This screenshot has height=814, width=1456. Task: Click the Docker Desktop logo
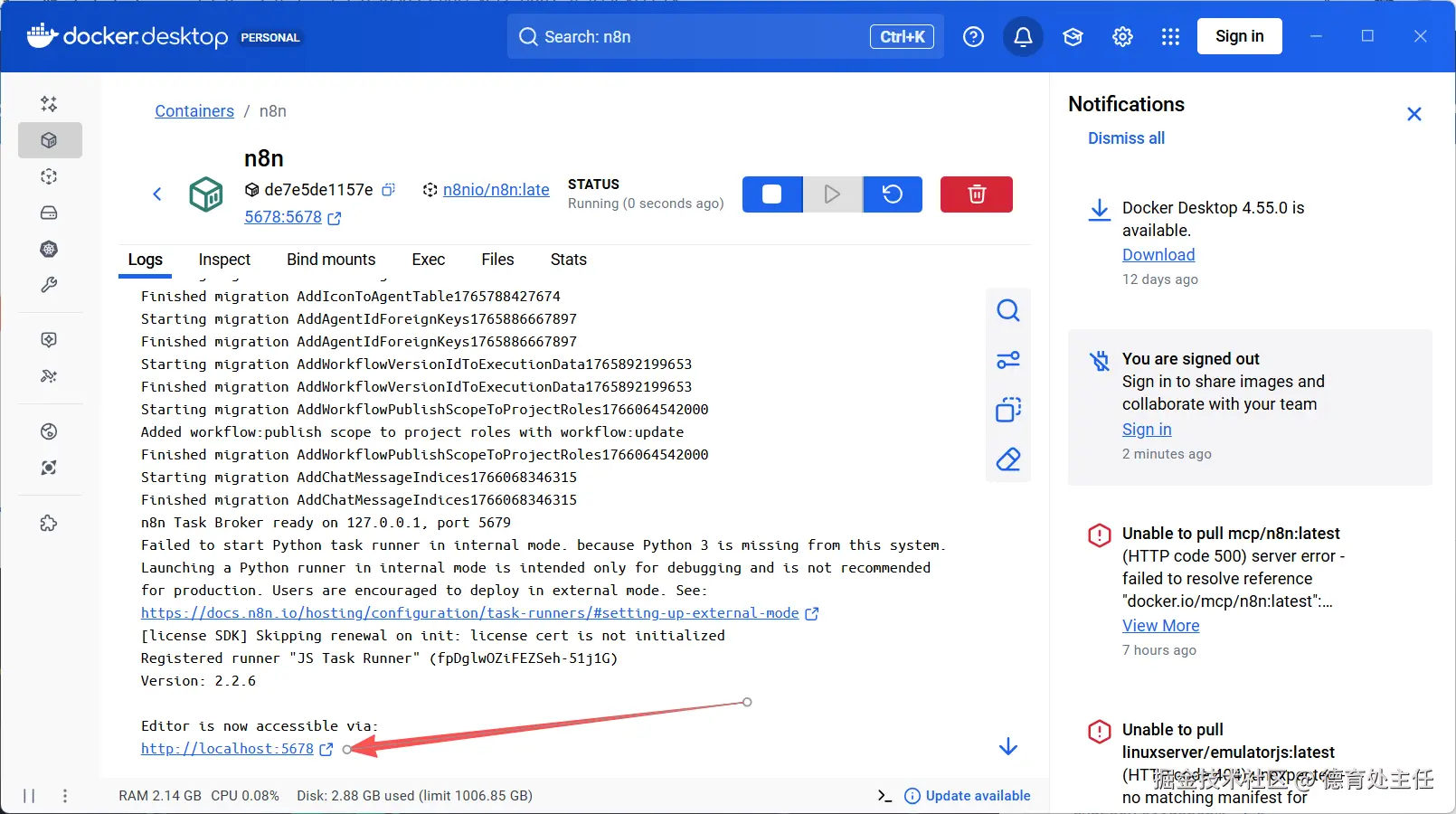(x=128, y=36)
